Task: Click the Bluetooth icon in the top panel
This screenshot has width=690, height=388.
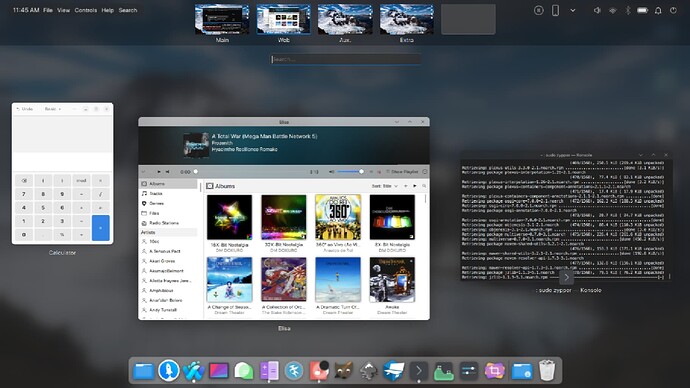Action: click(x=628, y=10)
